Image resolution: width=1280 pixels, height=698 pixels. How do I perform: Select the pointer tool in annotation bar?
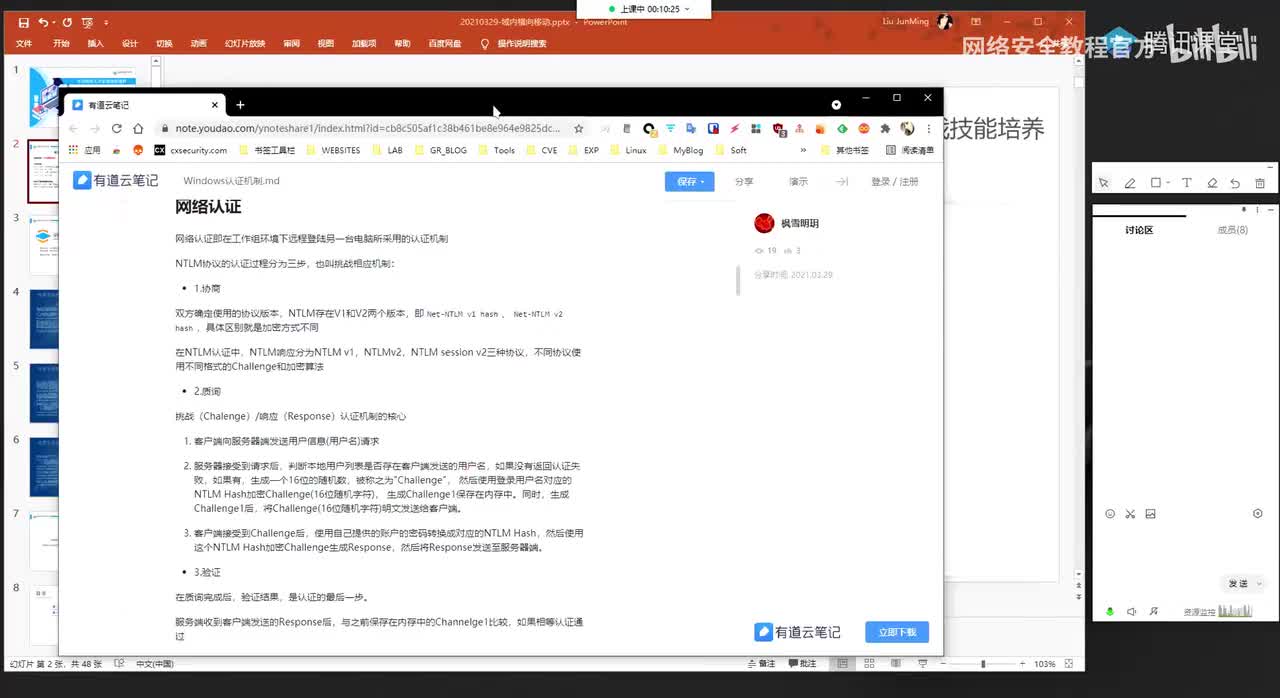(x=1104, y=183)
